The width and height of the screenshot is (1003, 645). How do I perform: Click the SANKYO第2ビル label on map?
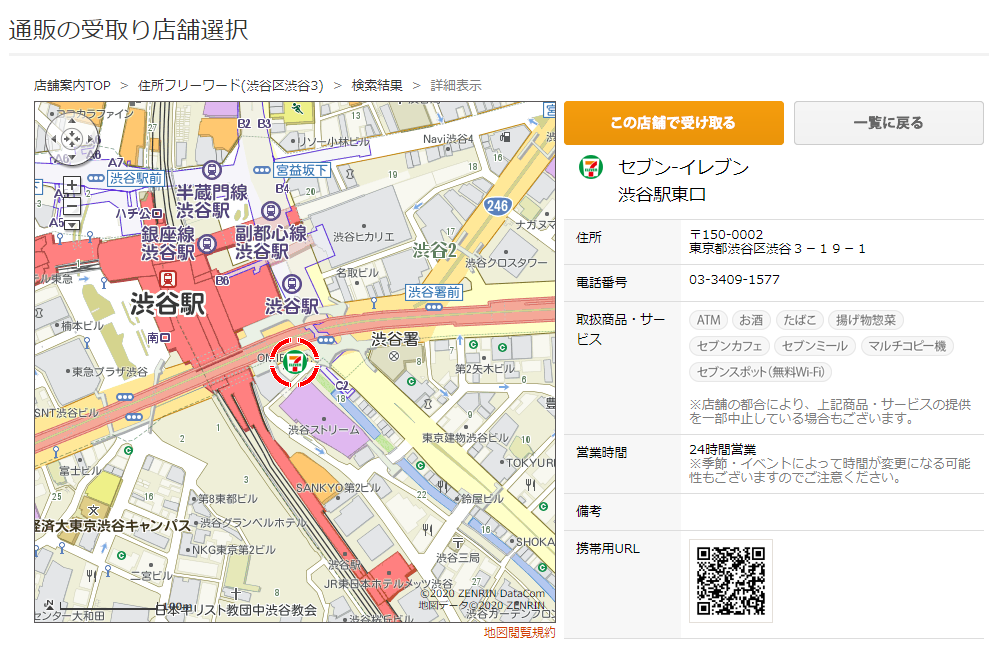click(338, 488)
